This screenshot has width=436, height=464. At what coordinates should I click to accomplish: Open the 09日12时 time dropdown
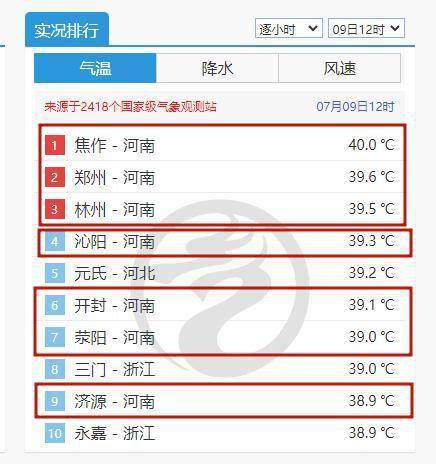(x=366, y=29)
